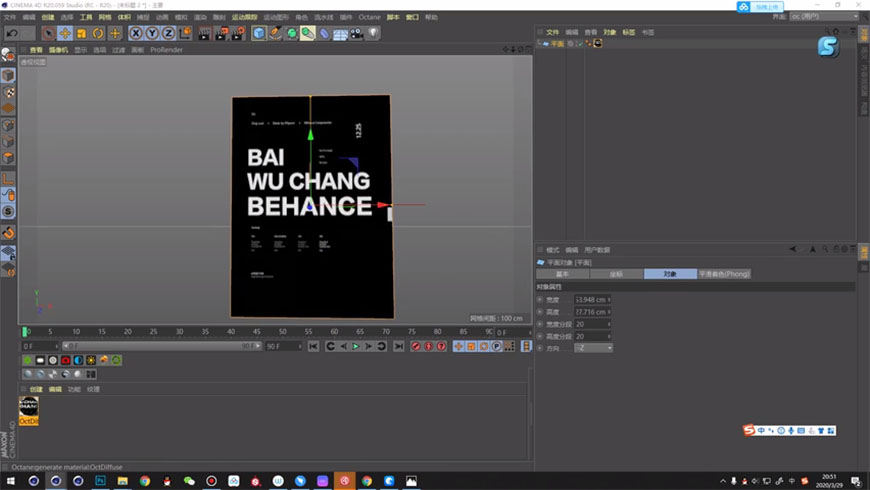Go to the start of the animation
This screenshot has width=870, height=490.
click(x=313, y=346)
